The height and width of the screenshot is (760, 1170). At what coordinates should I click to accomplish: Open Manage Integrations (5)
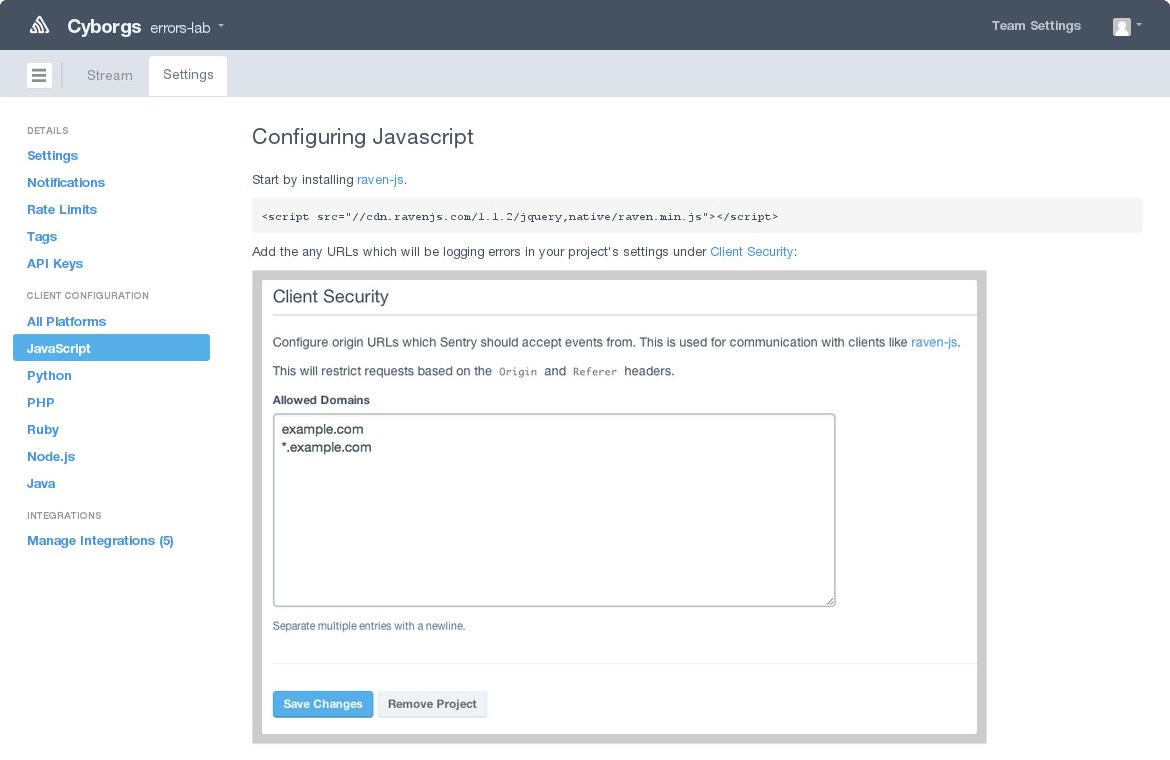[100, 540]
